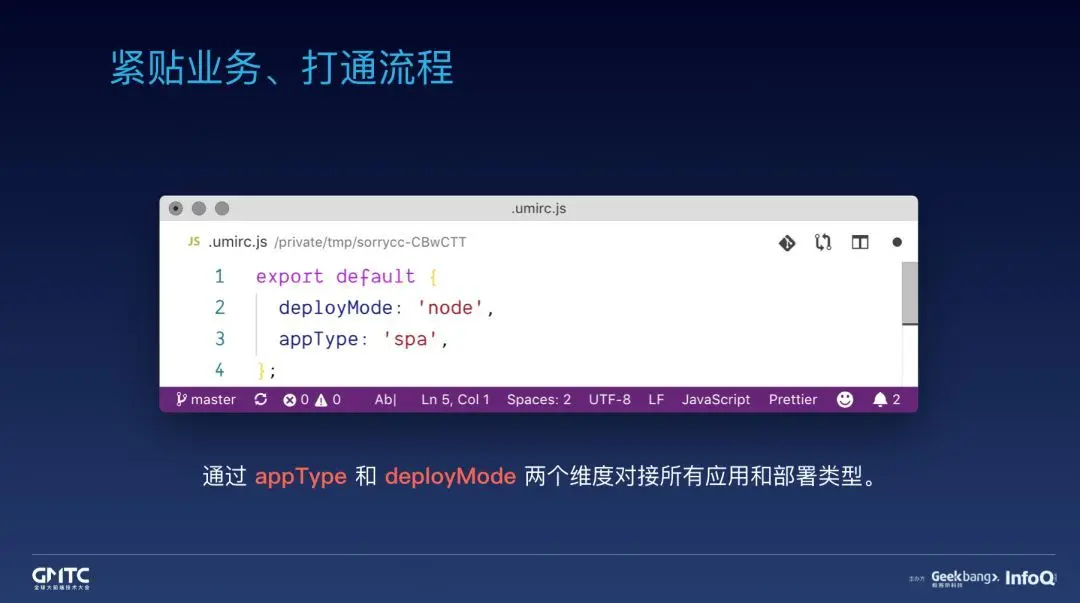Click the unsaved changes dot indicator
Viewport: 1080px width, 603px height.
point(897,243)
